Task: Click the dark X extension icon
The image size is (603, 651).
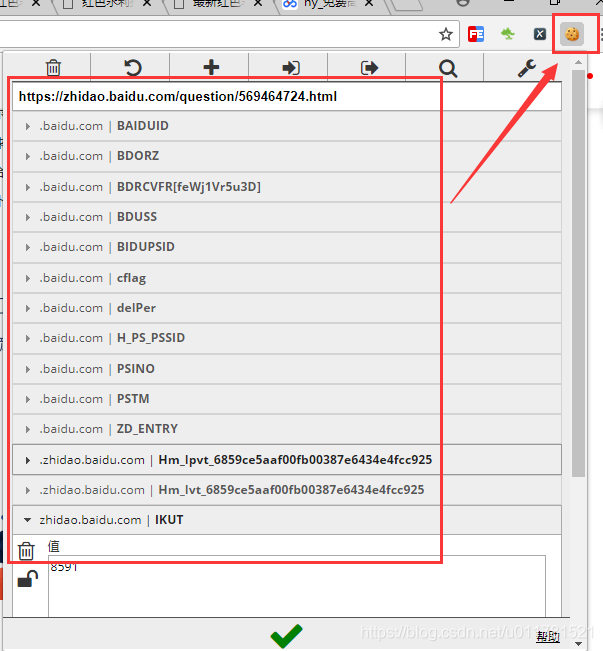Action: coord(539,34)
